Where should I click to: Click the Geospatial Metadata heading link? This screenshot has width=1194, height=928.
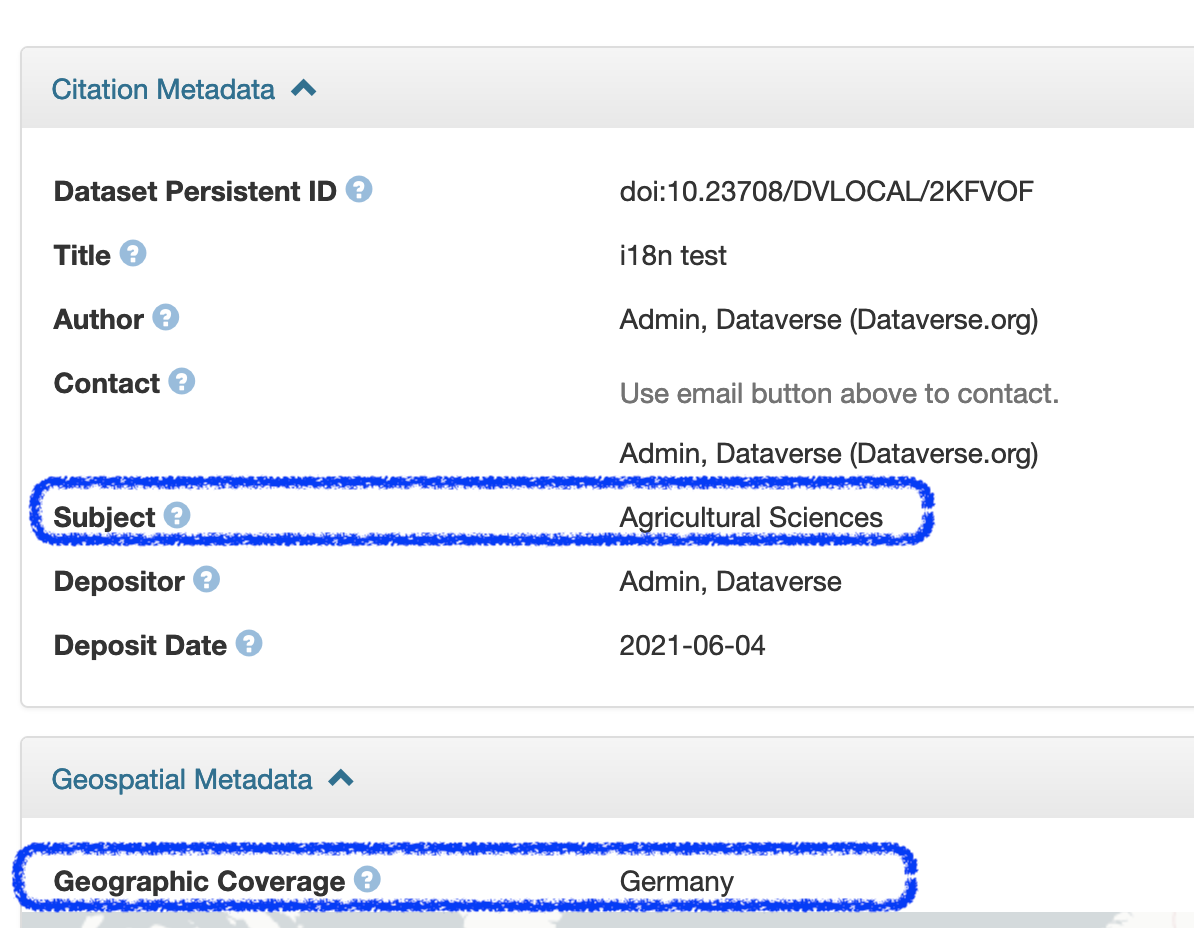tap(181, 779)
